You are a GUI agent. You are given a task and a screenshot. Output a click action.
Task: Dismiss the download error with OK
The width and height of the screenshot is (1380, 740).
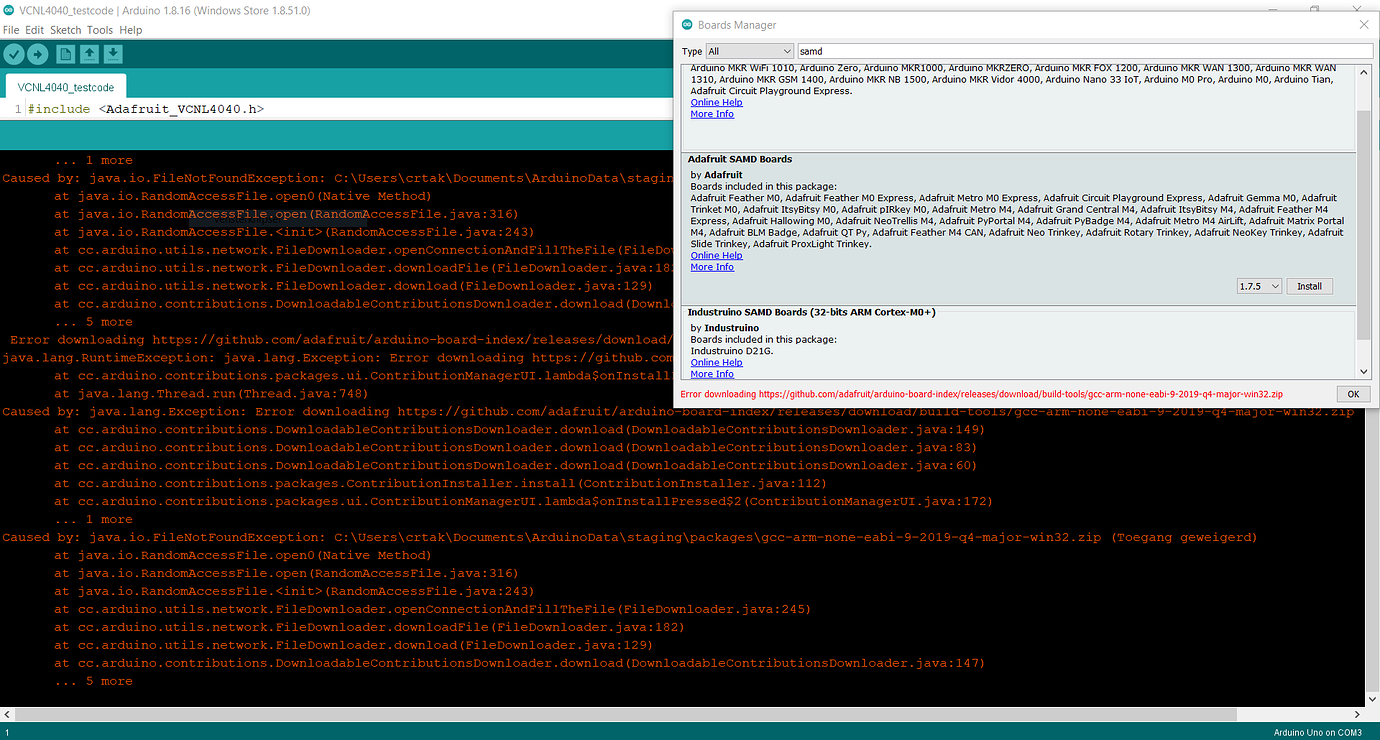(x=1353, y=393)
